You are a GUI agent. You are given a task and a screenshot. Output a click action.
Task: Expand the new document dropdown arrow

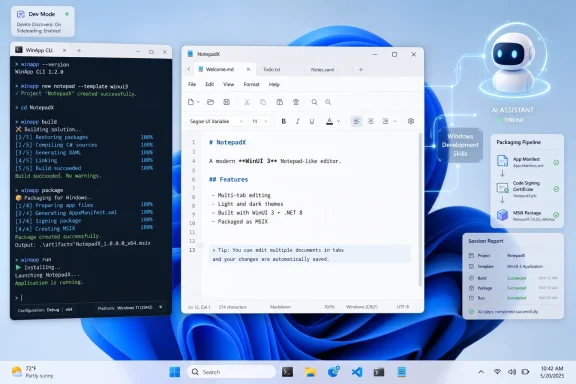[198, 102]
